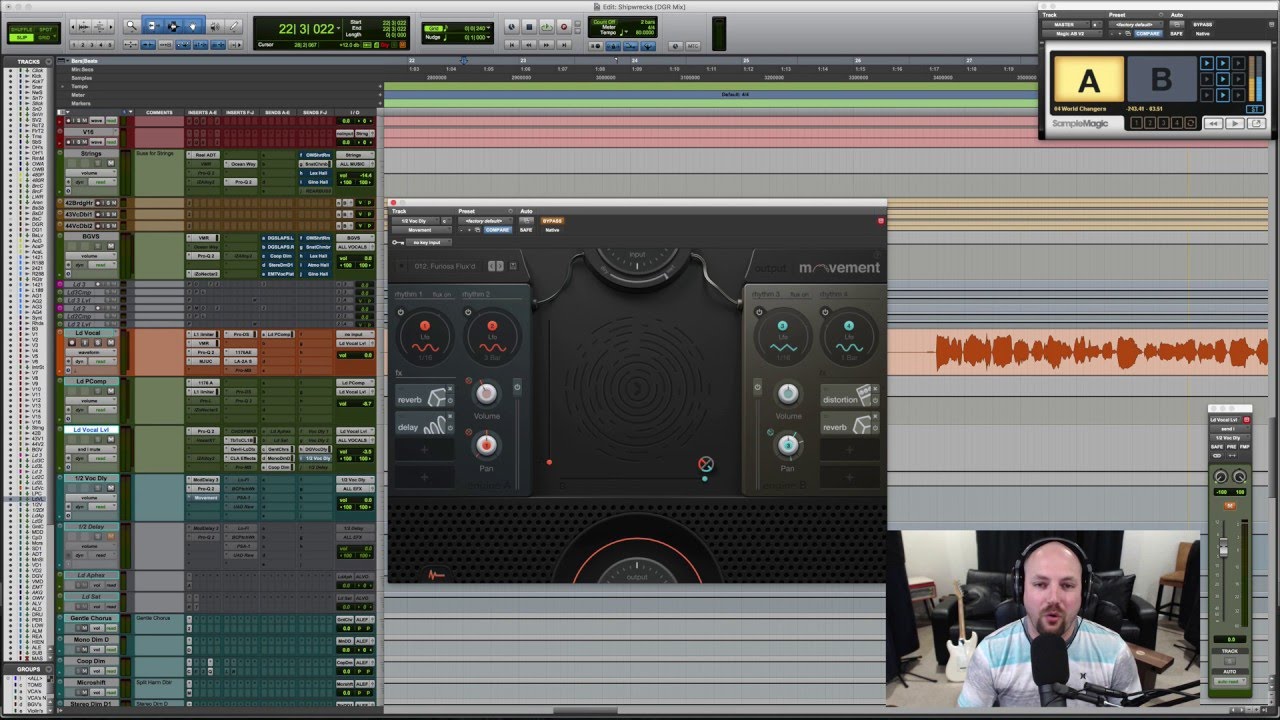
Task: Click COMPARE in the Movement plugin window
Action: point(497,230)
